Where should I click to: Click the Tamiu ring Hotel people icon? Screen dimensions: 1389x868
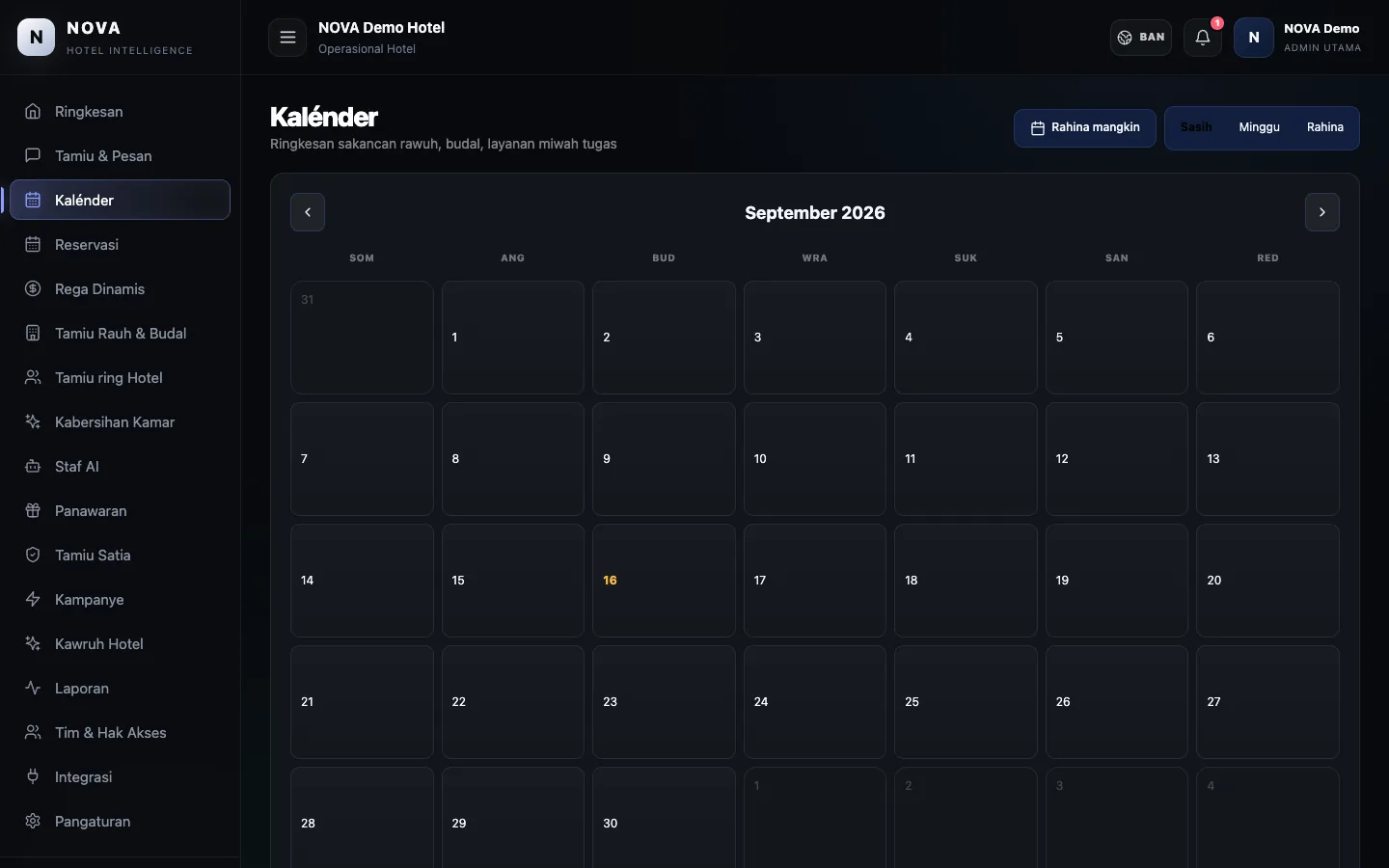point(33,377)
